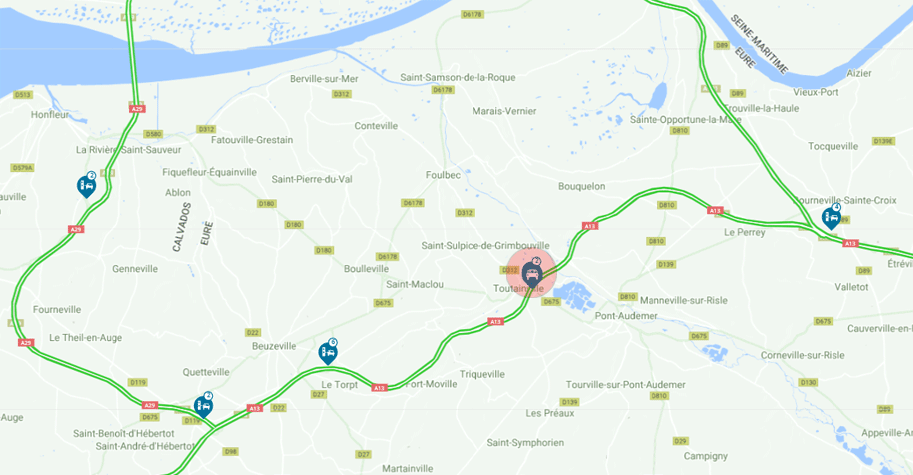
Task: Click the Conteville town label
Action: (x=376, y=126)
